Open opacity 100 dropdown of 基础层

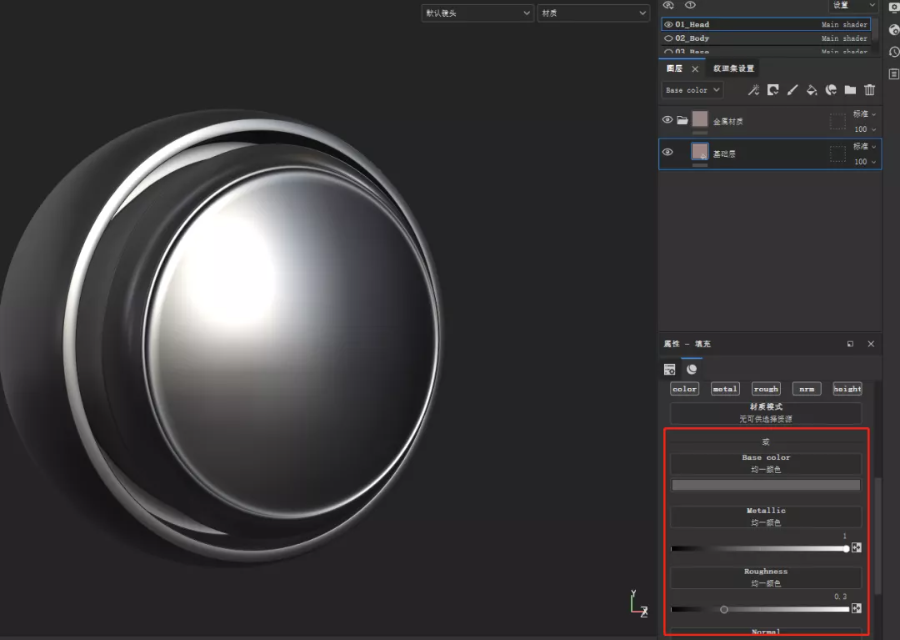pyautogui.click(x=865, y=162)
